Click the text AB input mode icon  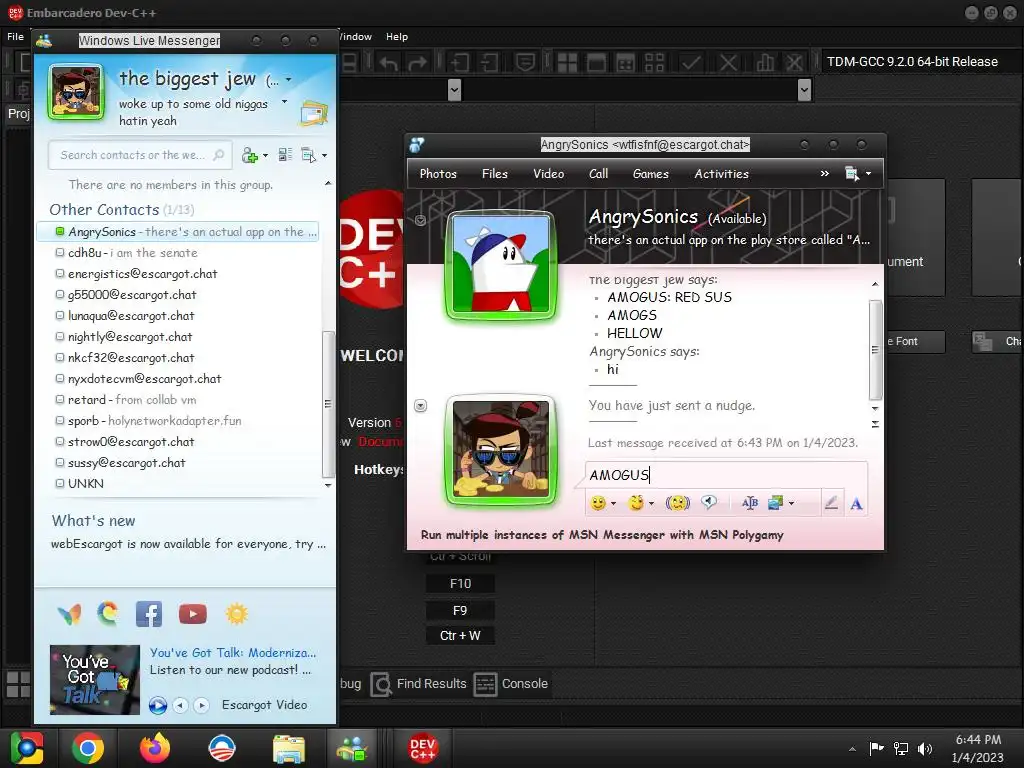point(750,503)
